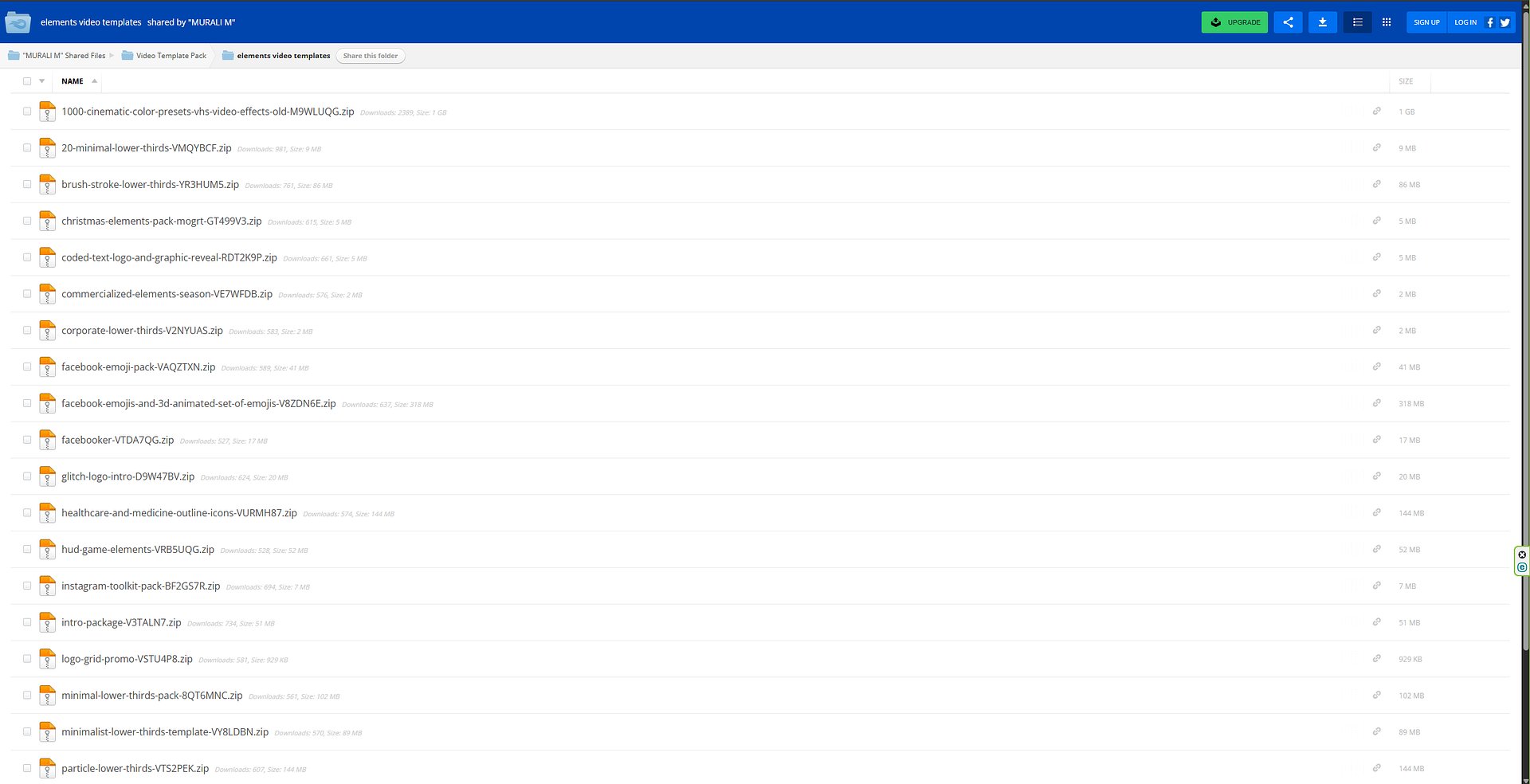The height and width of the screenshot is (784, 1530).
Task: Click the Twitter icon in header
Action: (1505, 22)
